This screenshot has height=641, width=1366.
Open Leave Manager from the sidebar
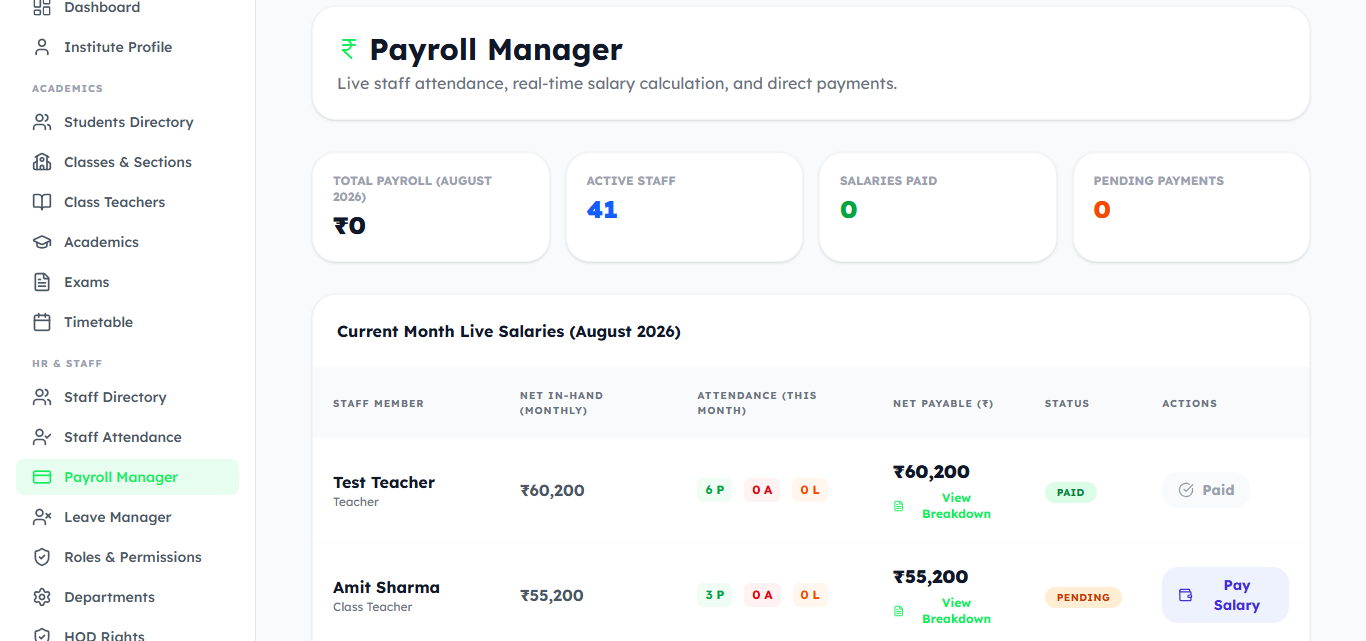click(127, 517)
